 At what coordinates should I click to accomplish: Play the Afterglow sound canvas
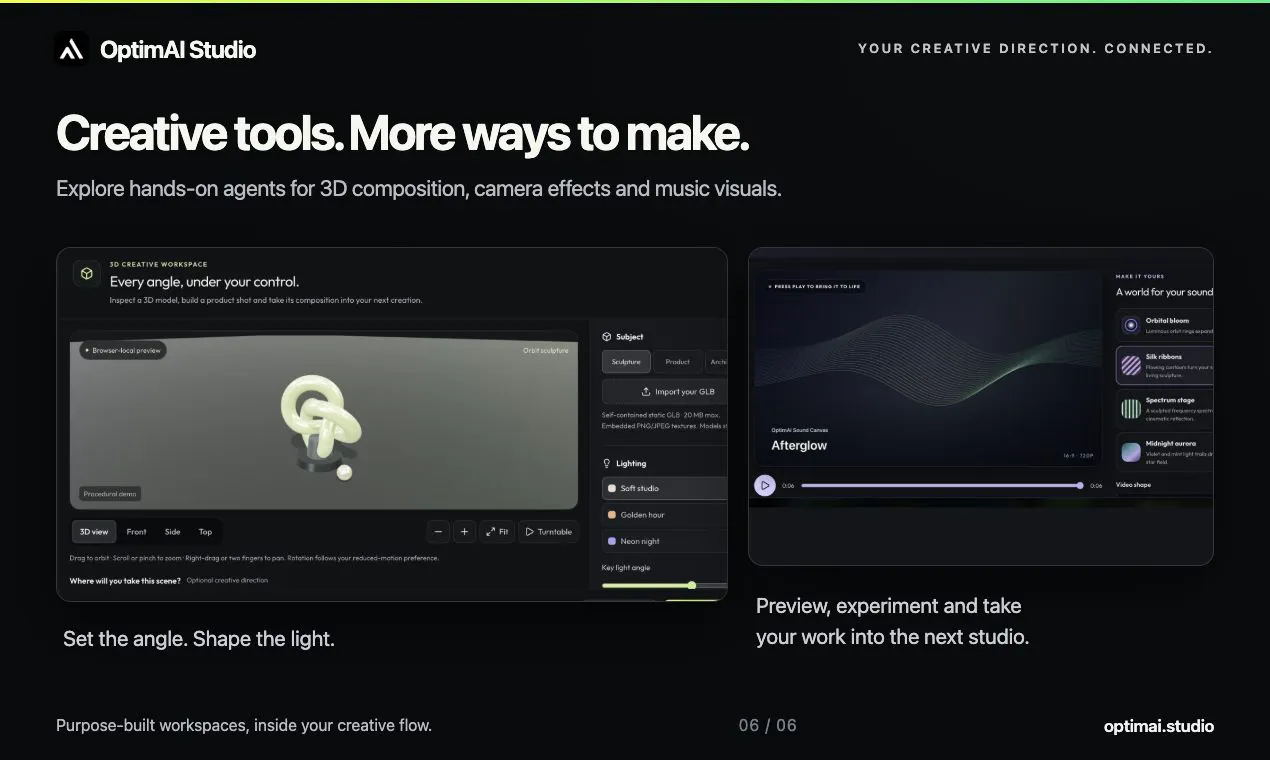pos(765,485)
